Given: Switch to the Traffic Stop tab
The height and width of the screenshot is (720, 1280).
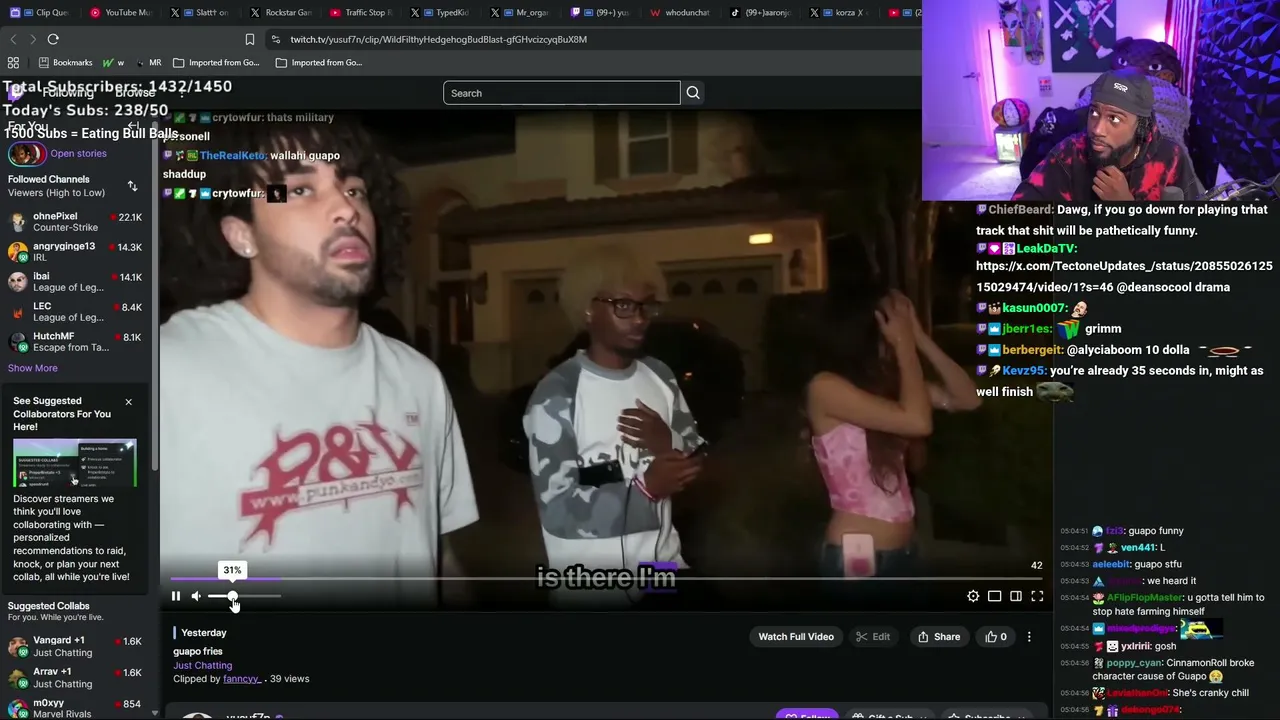Looking at the screenshot, I should click(x=361, y=12).
